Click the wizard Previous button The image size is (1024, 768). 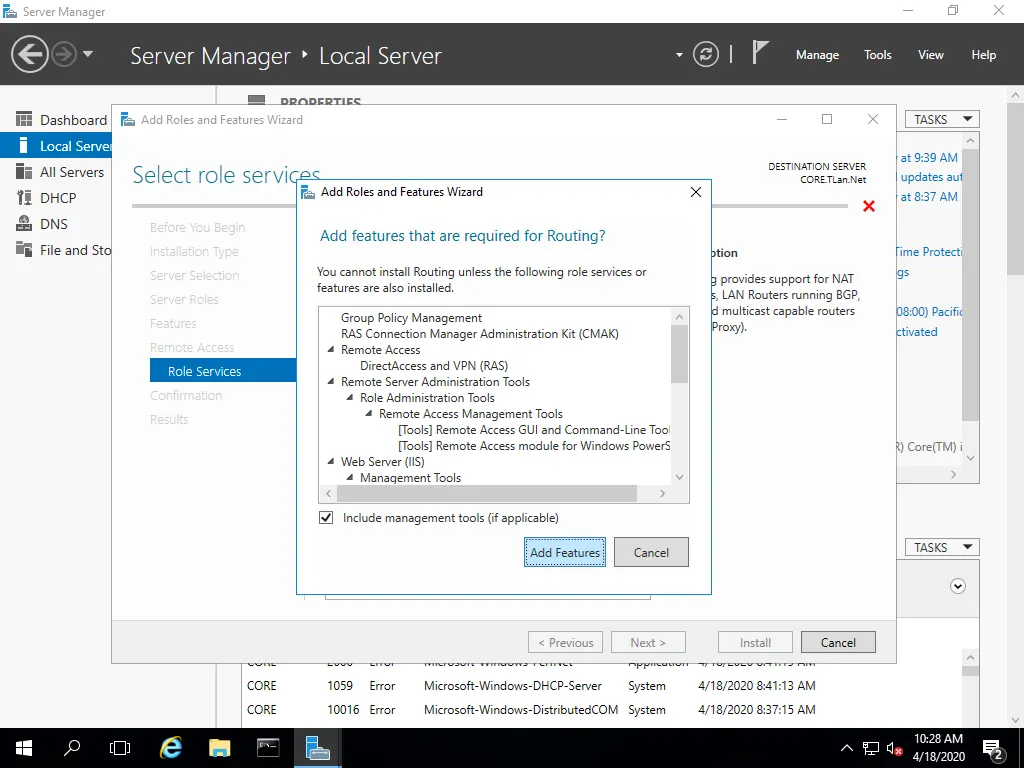(566, 643)
